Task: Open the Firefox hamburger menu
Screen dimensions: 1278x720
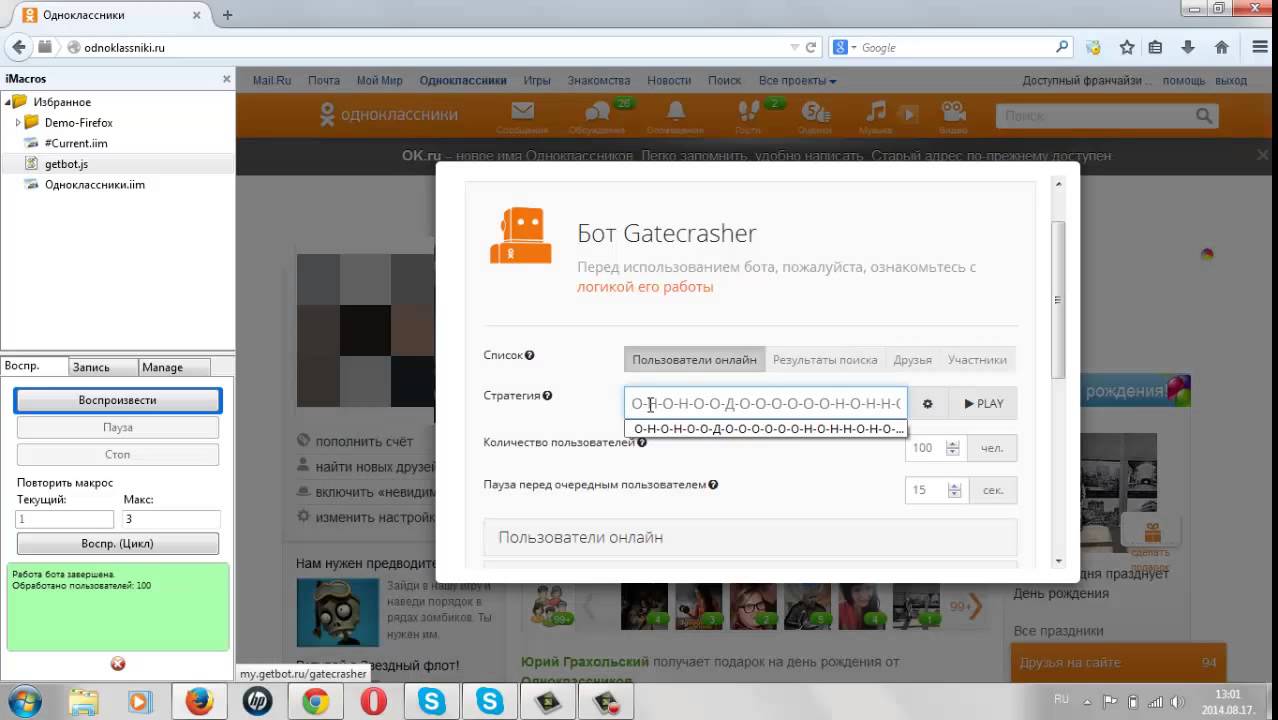Action: 1261,47
